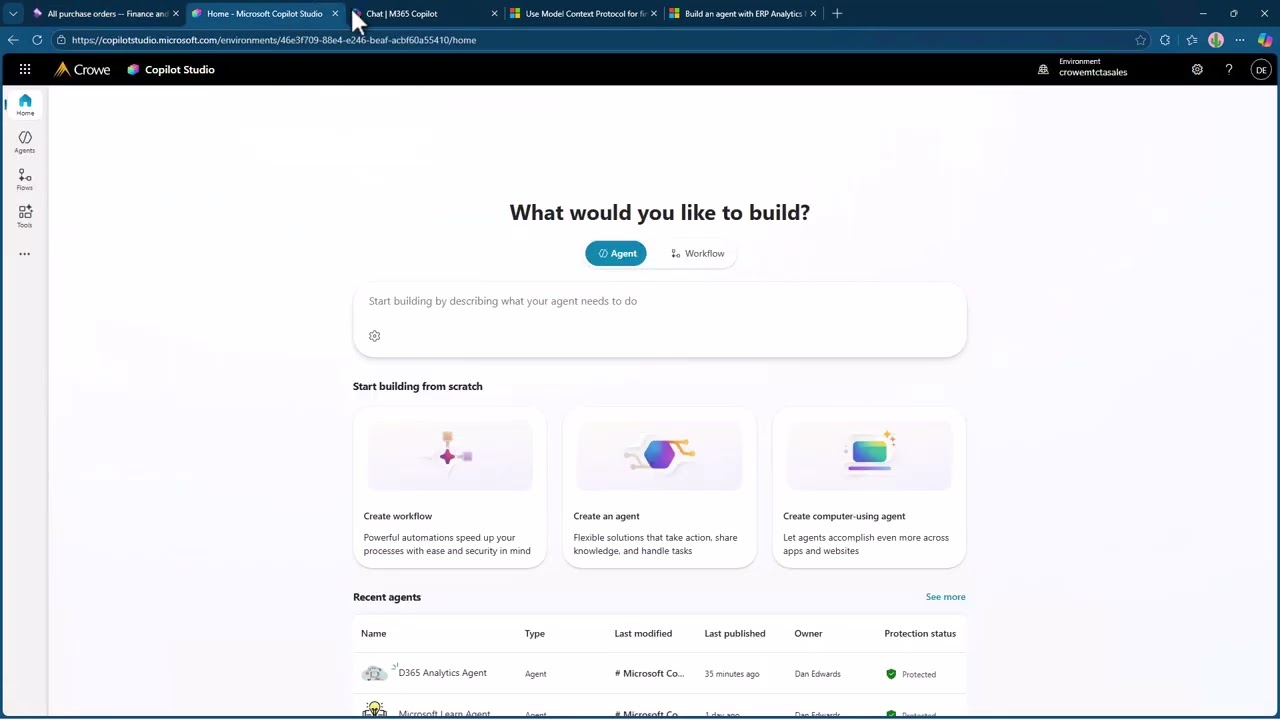Open Flows in the left sidebar
The image size is (1280, 720).
pyautogui.click(x=25, y=180)
